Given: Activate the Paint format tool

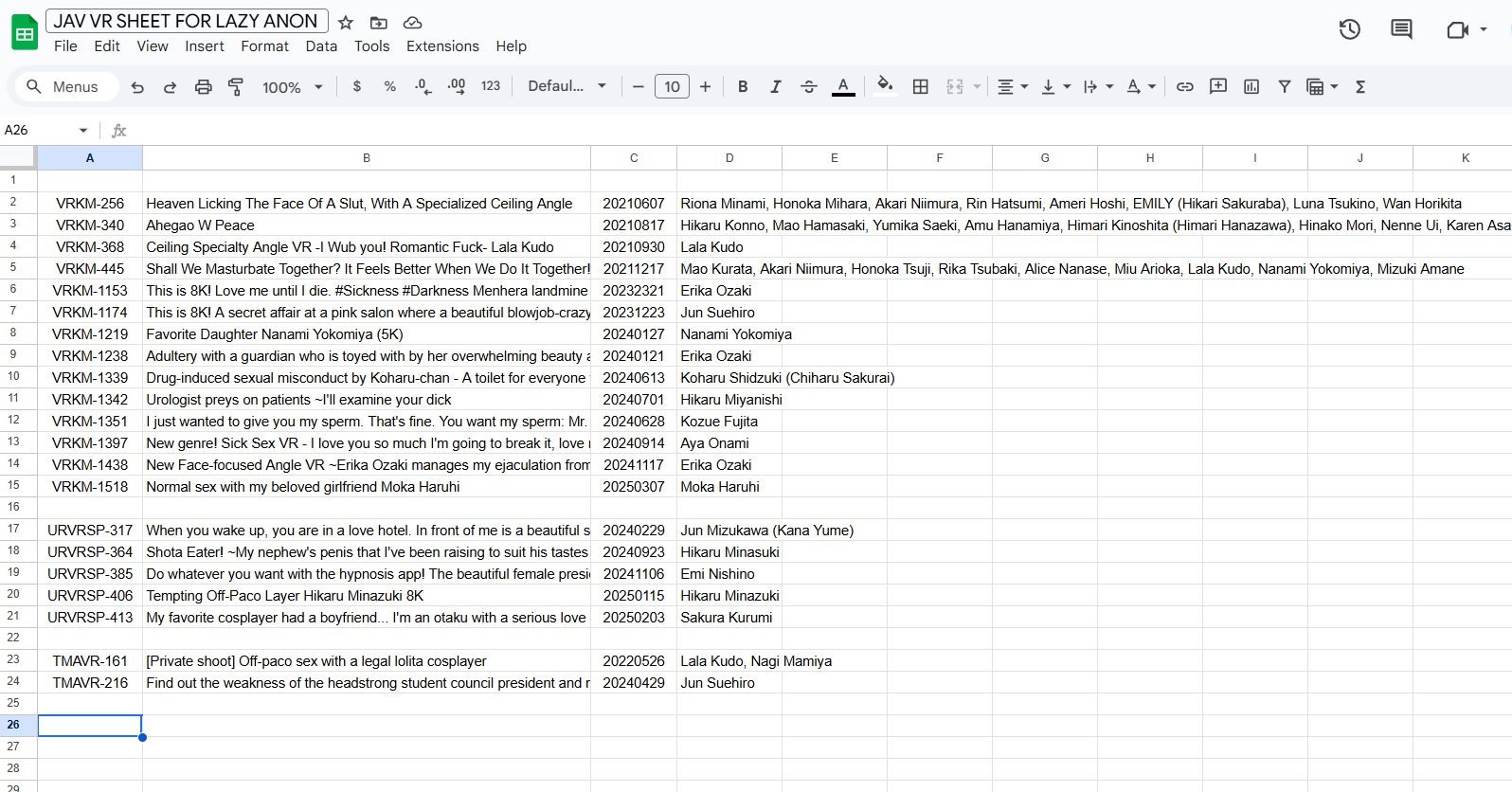Looking at the screenshot, I should 236,87.
